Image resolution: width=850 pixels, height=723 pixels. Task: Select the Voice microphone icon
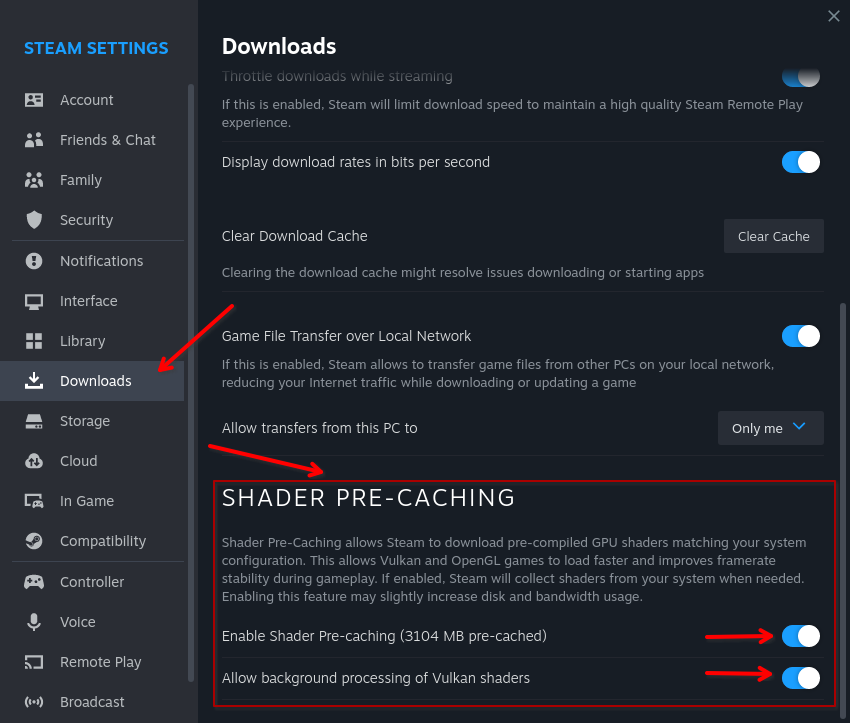click(34, 622)
